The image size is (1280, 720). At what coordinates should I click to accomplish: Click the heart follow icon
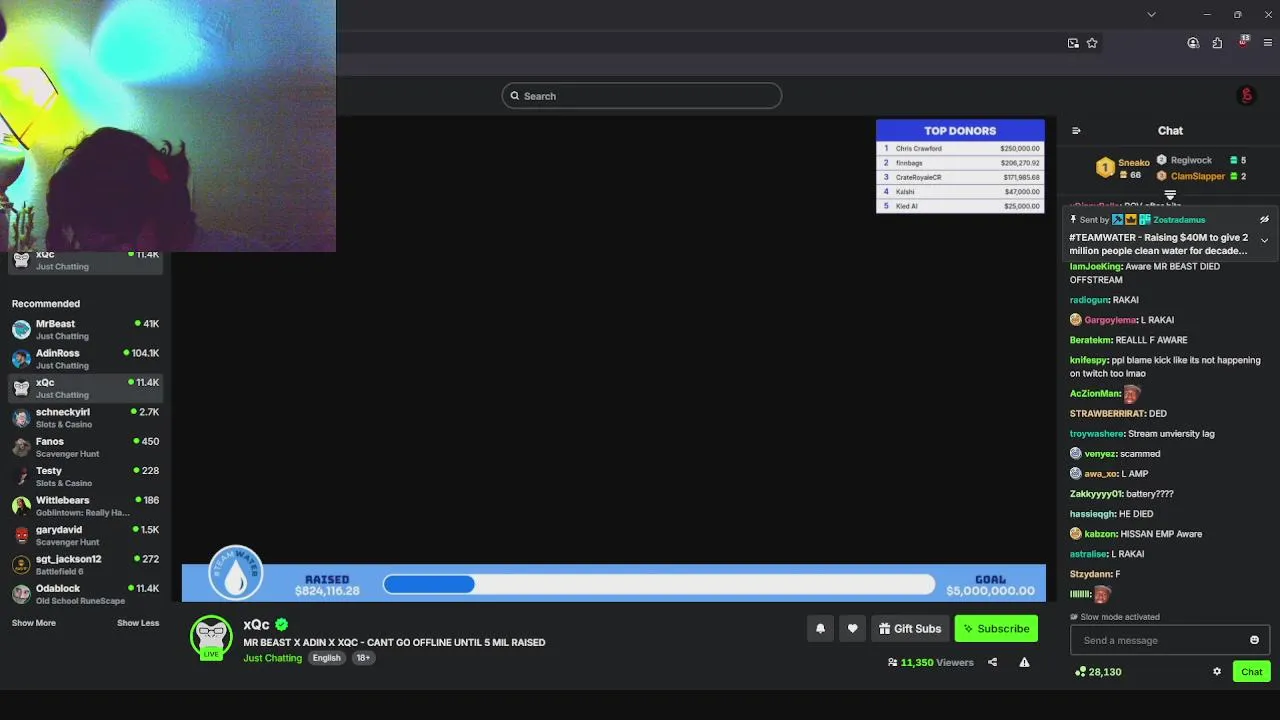(x=852, y=628)
